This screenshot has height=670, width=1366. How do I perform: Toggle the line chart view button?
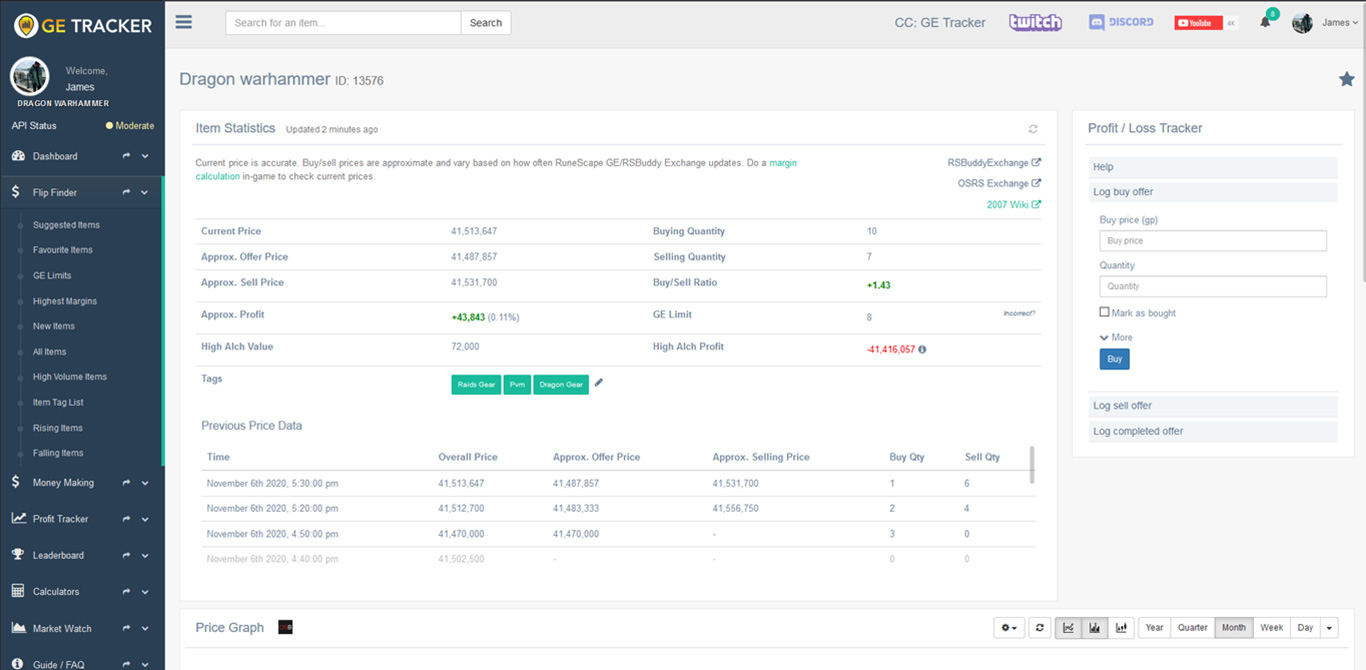[1068, 628]
